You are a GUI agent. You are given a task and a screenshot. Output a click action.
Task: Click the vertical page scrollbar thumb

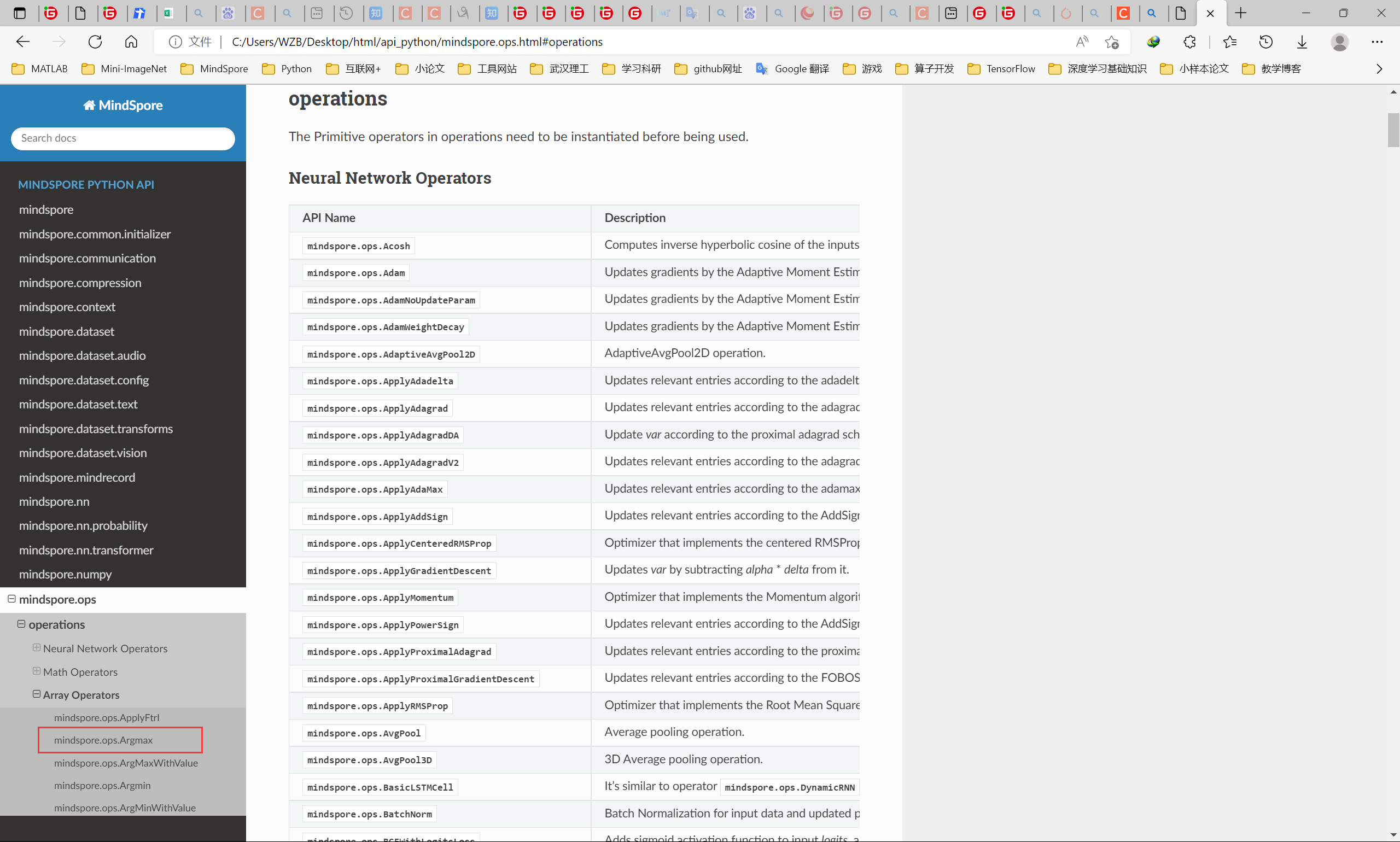coord(1393,130)
